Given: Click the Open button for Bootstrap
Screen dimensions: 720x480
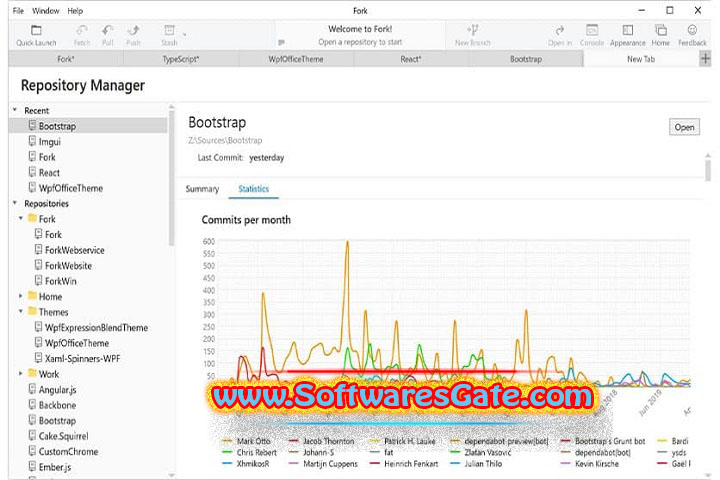Looking at the screenshot, I should 684,127.
